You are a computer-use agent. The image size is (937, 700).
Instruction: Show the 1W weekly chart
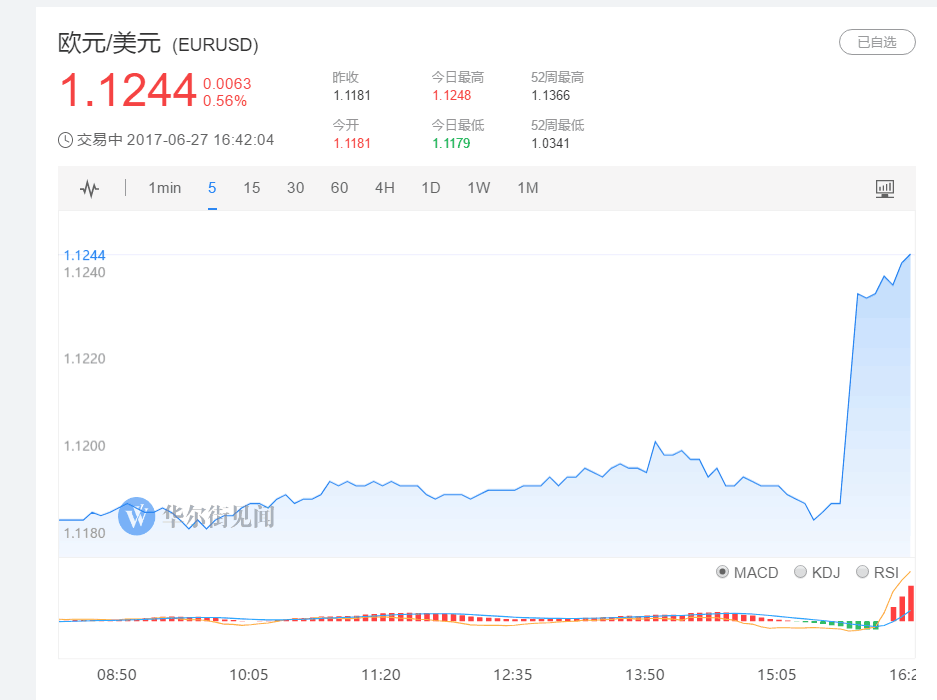click(479, 188)
